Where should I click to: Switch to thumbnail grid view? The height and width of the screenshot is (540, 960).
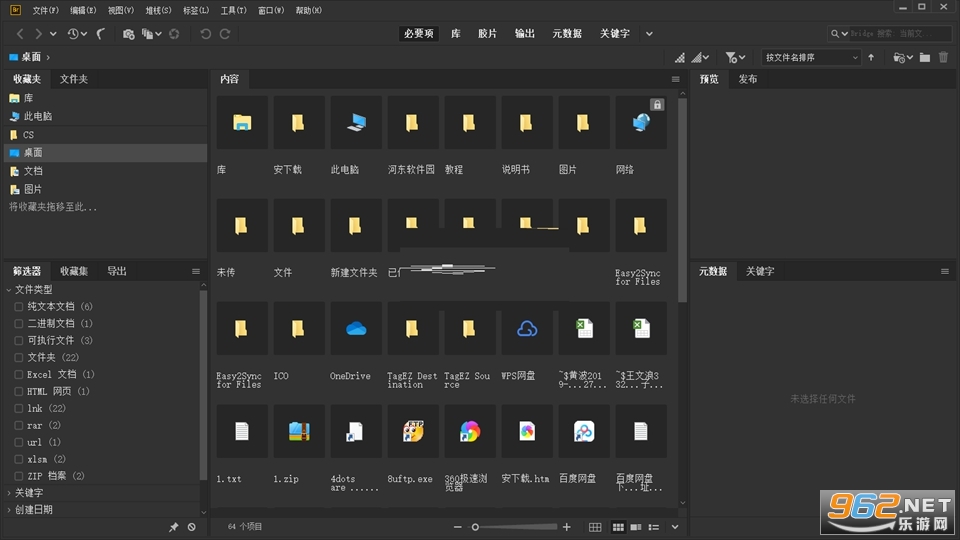coord(618,527)
